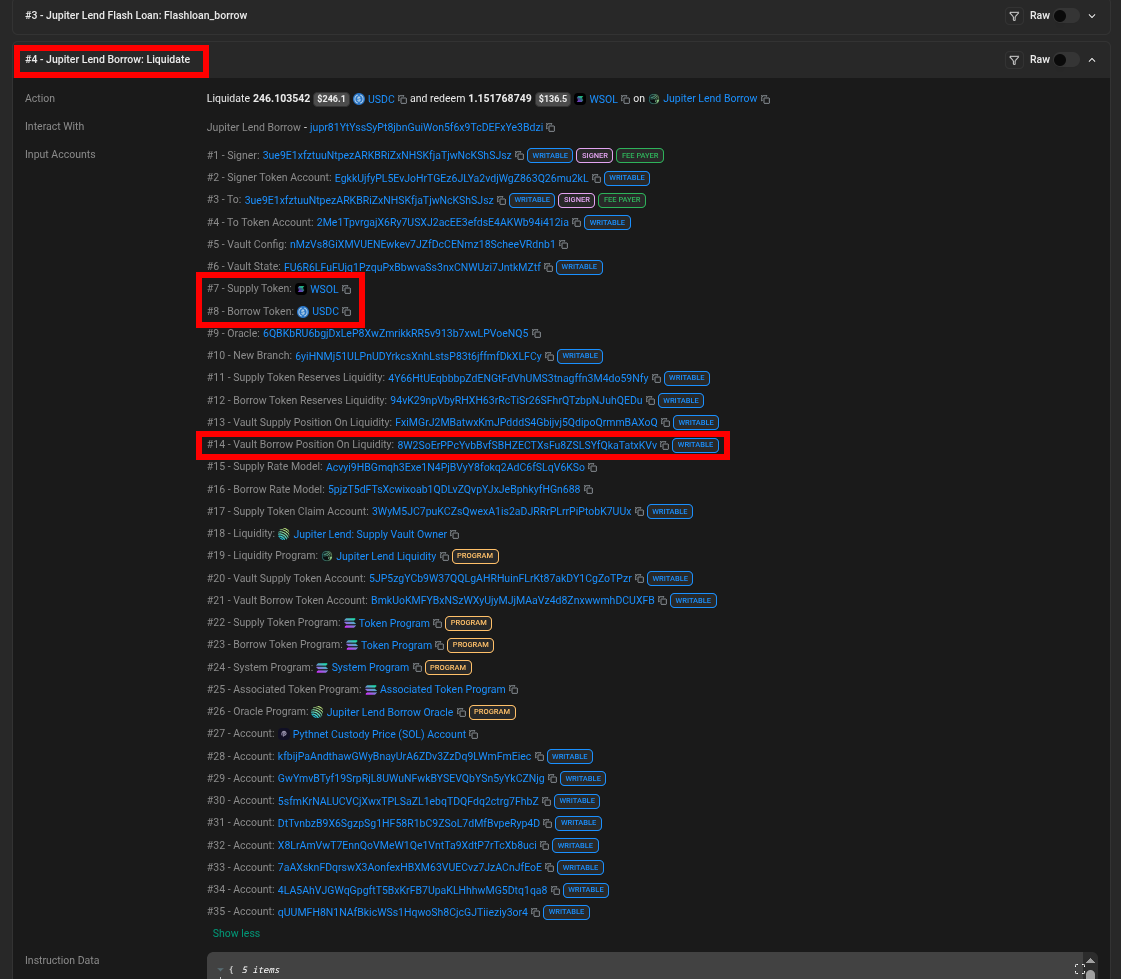Toggle Raw view for instruction #4 Liquidate
1121x979 pixels.
coord(1065,60)
